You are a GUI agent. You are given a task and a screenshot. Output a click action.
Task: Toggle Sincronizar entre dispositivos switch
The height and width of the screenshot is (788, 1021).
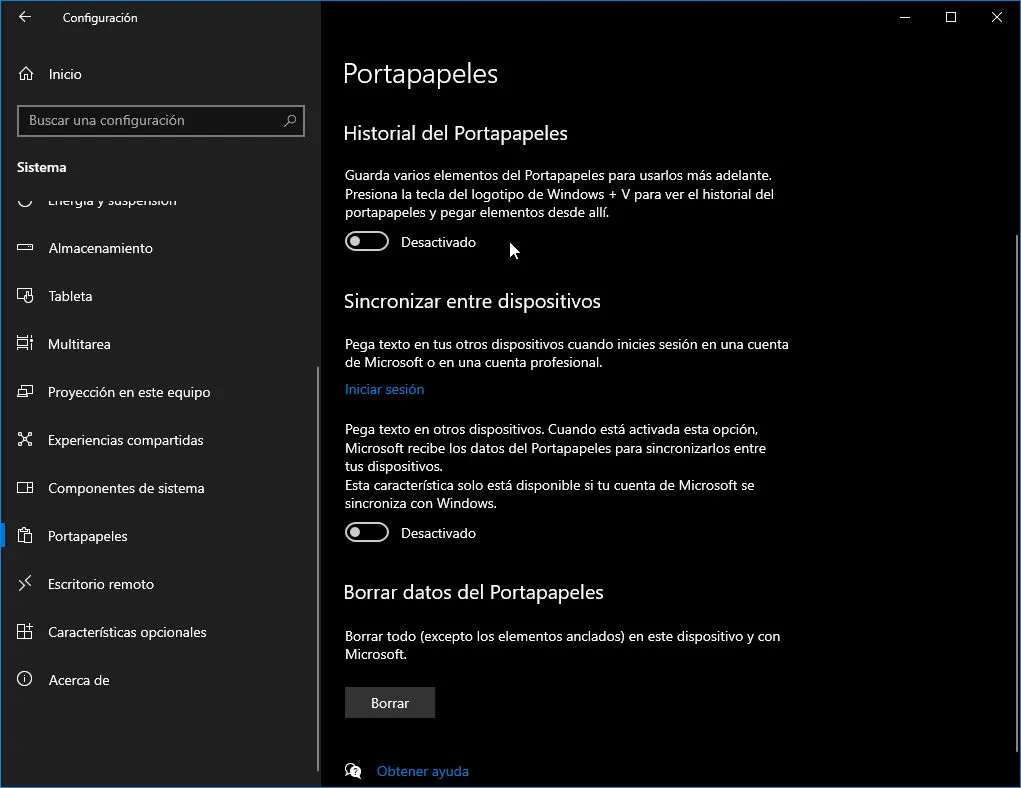[x=367, y=533]
